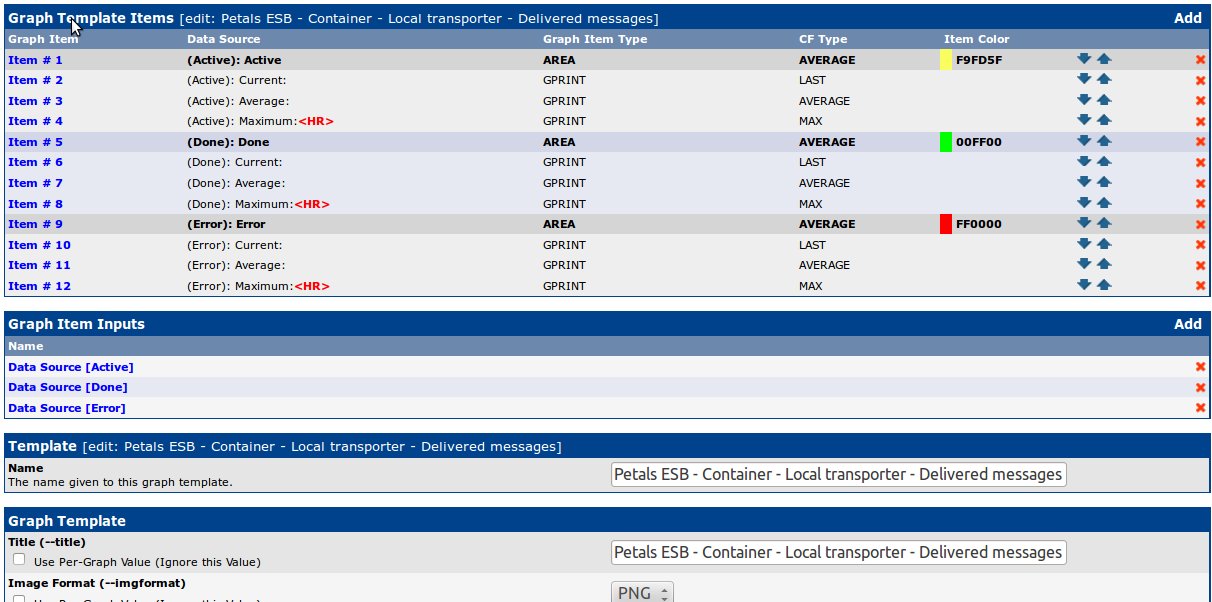Move Item # 5 up with arrow
The width and height of the screenshot is (1212, 602).
(1104, 141)
